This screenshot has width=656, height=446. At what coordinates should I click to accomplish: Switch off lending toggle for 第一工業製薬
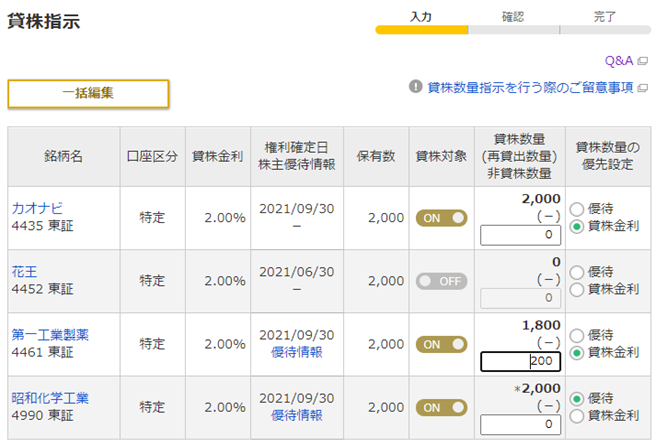(x=440, y=344)
